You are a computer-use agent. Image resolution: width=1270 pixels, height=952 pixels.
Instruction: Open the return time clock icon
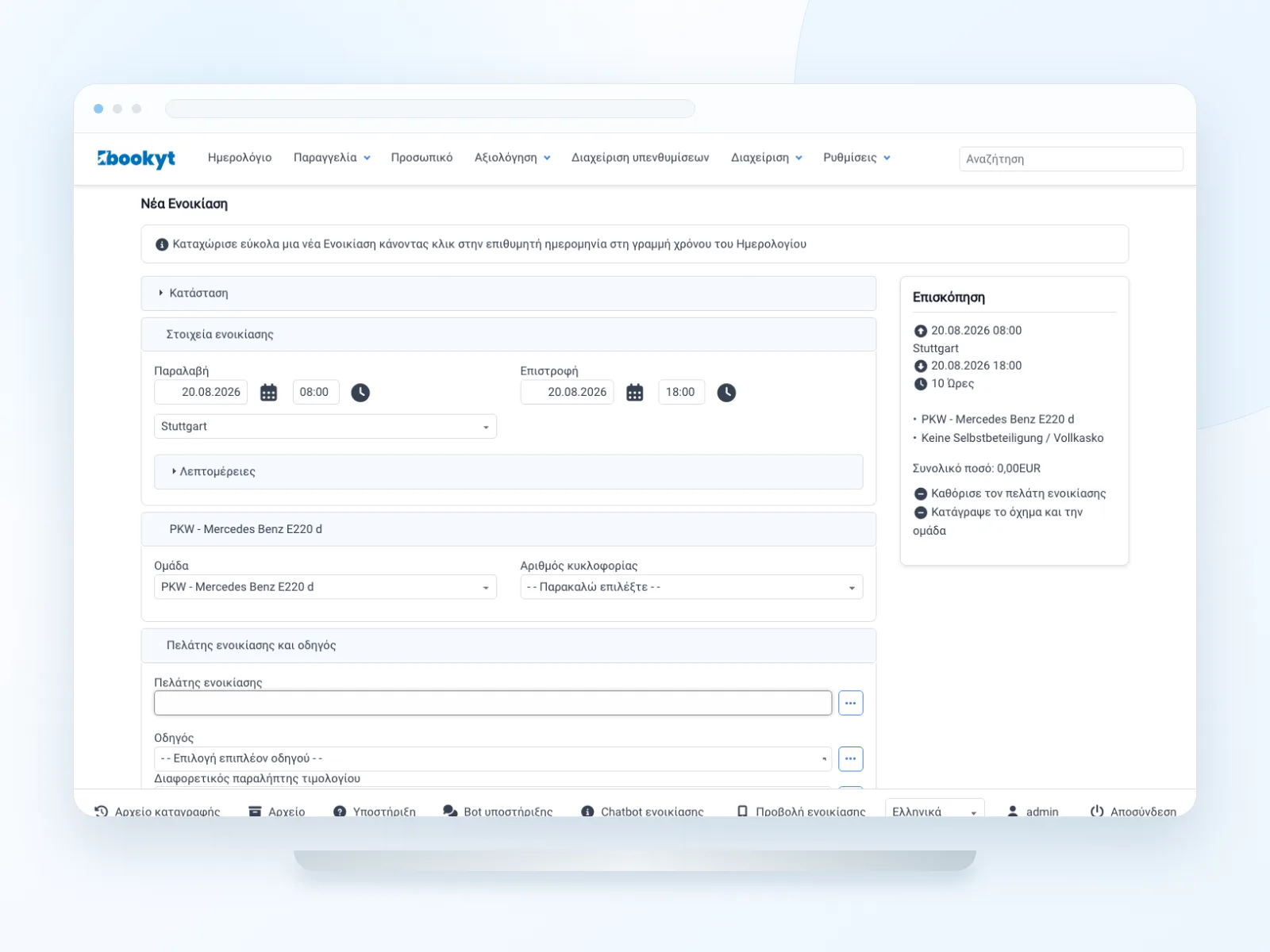coord(726,393)
